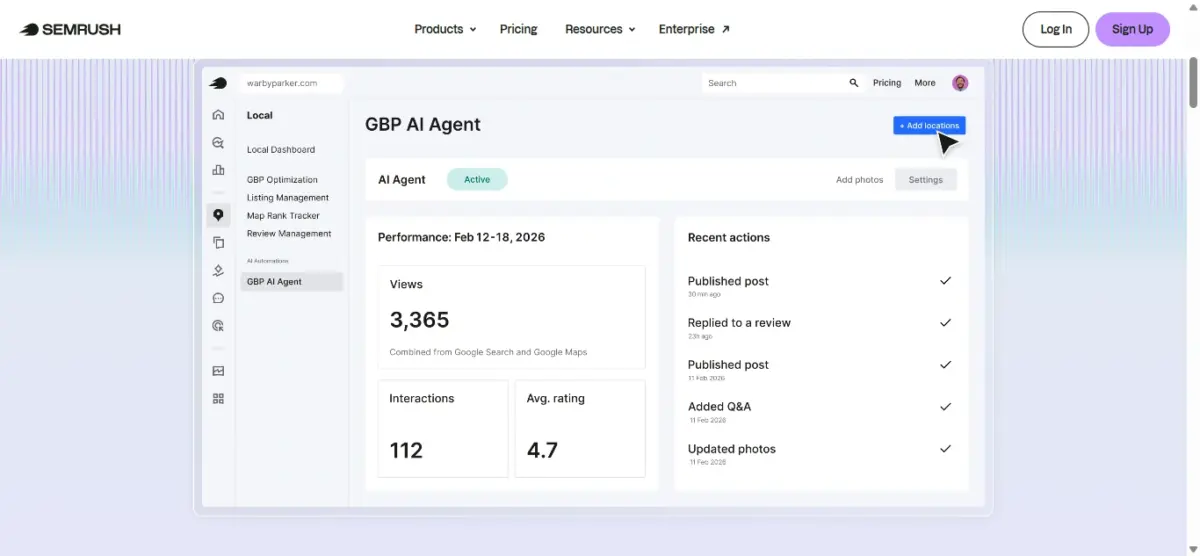The height and width of the screenshot is (556, 1200).
Task: Open Local Dashboard in the sidebar
Action: point(281,150)
